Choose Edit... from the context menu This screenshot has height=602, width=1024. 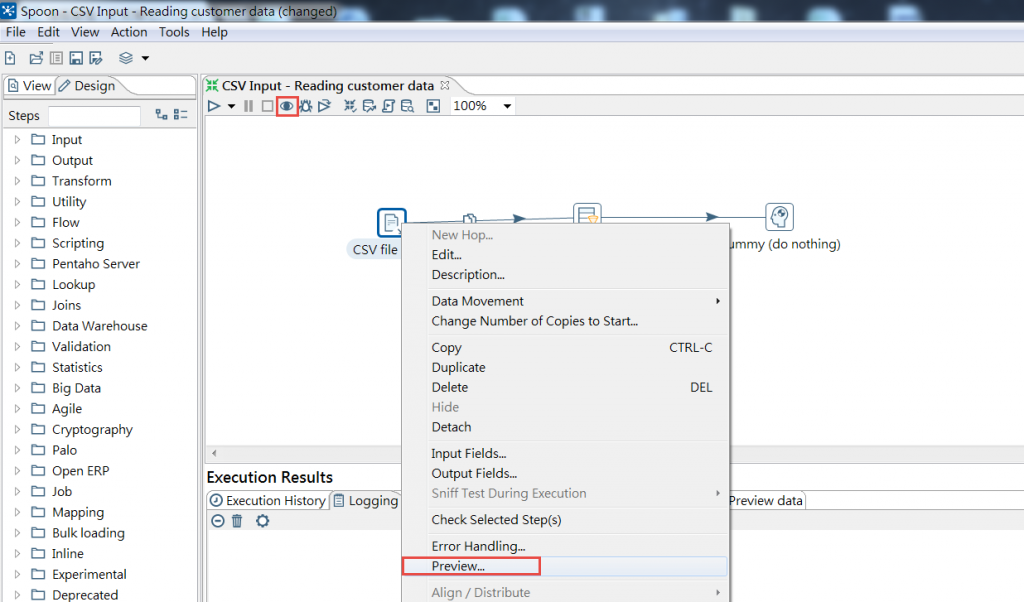[565, 255]
